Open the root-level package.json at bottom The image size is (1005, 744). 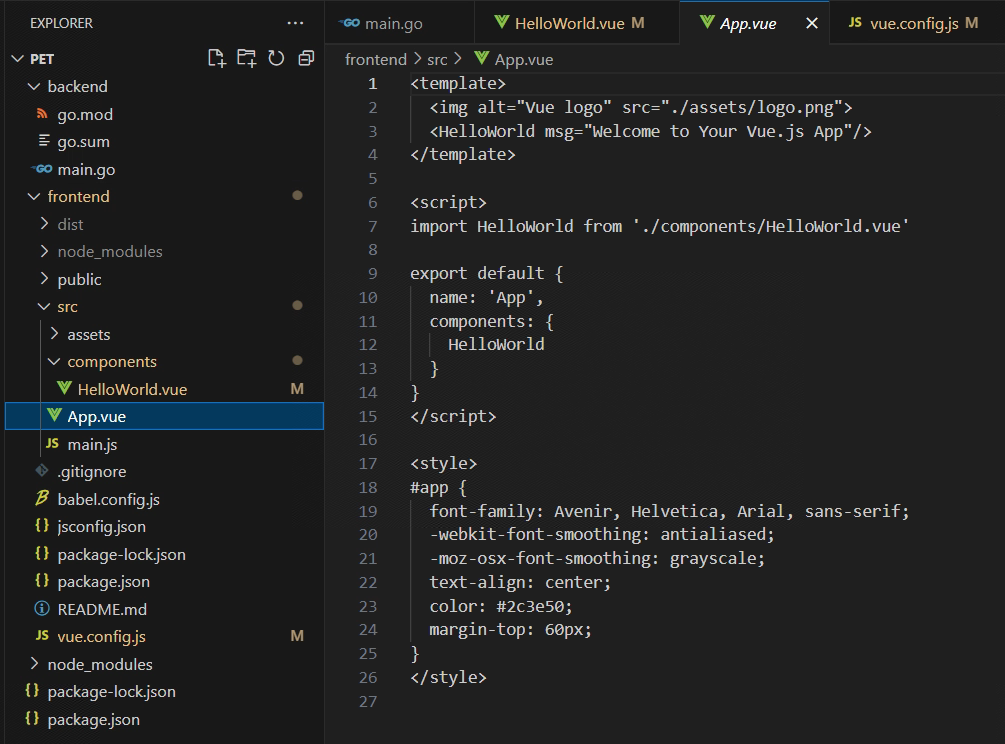click(x=164, y=719)
